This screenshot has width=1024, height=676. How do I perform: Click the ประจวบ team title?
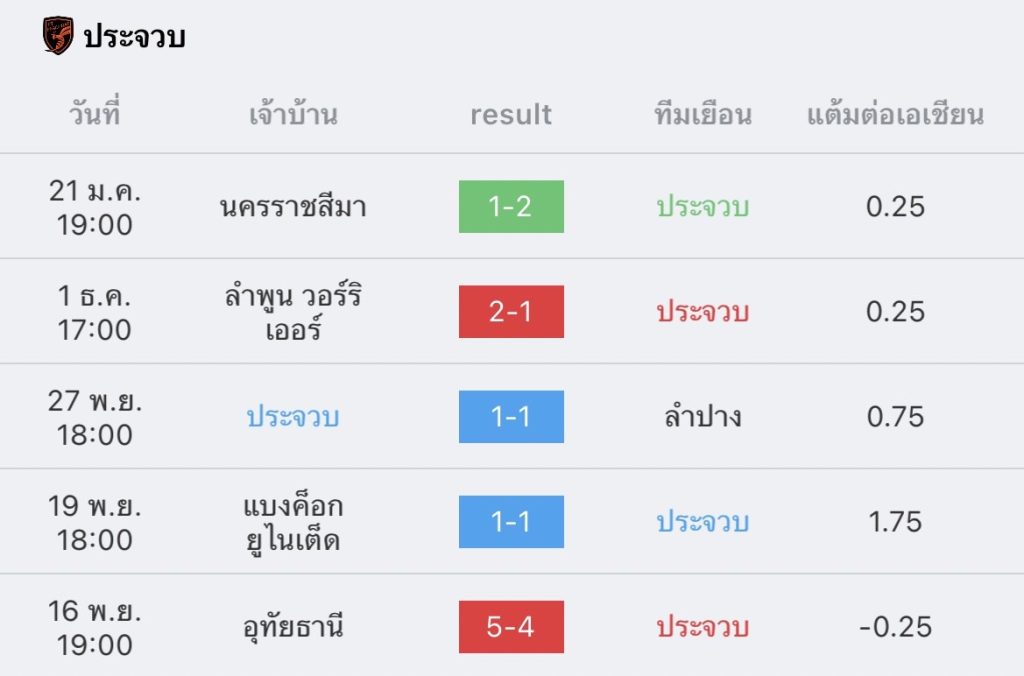(135, 37)
